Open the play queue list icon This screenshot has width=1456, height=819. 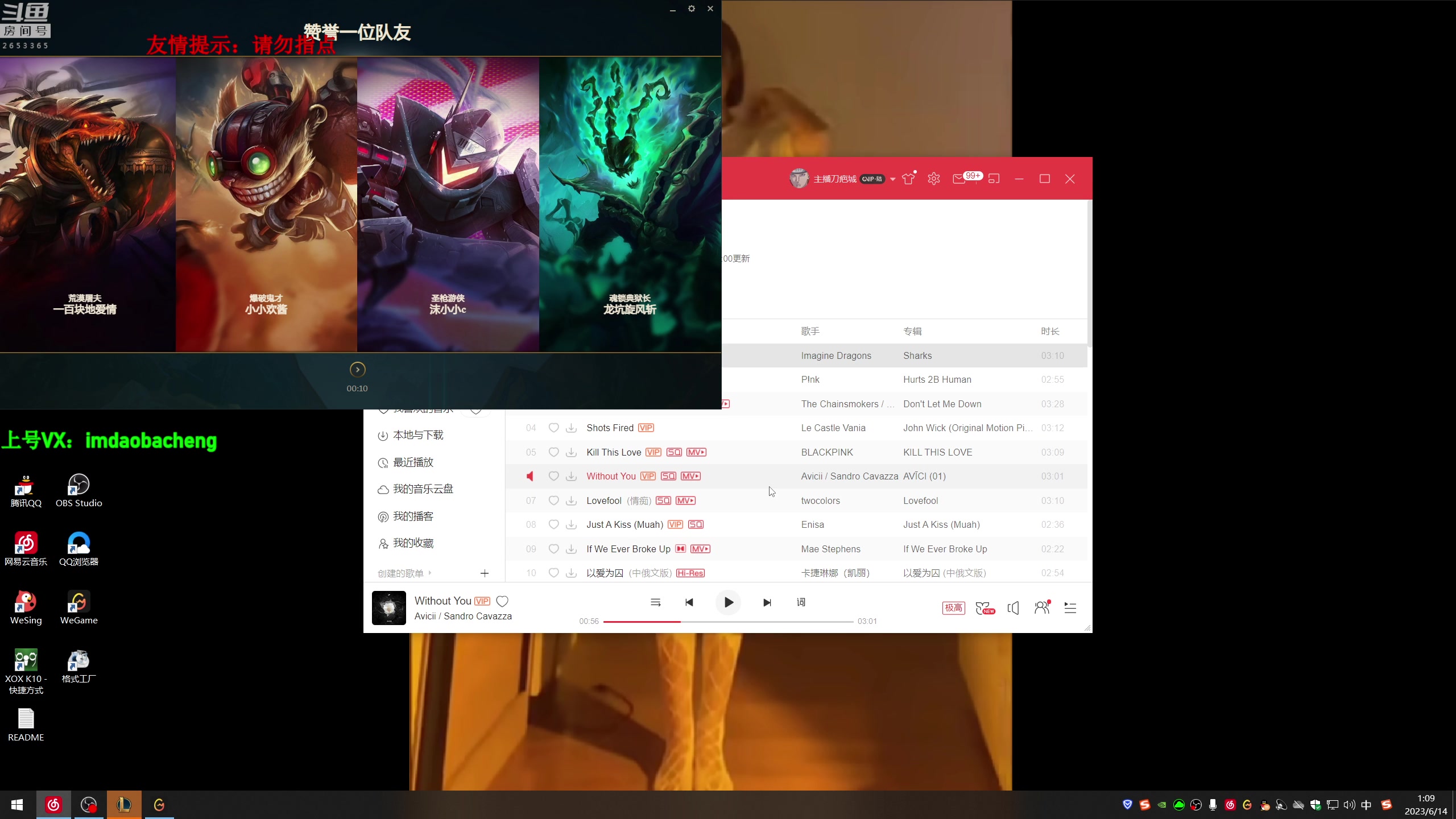pyautogui.click(x=1070, y=608)
